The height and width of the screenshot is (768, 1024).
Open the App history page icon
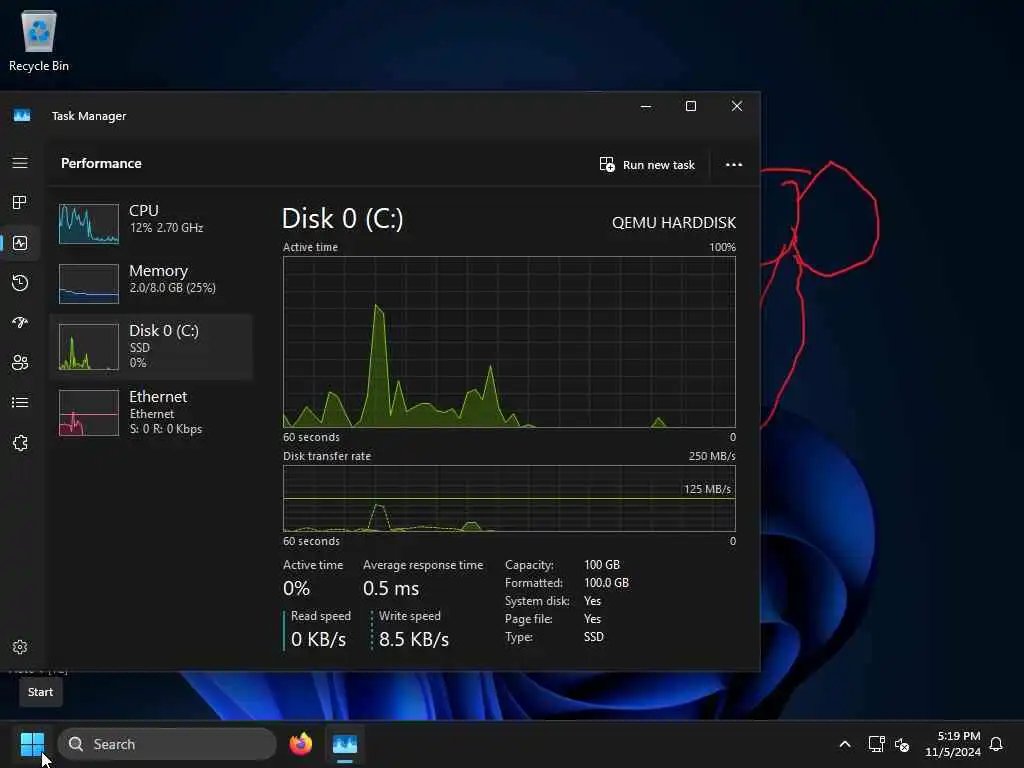[20, 283]
